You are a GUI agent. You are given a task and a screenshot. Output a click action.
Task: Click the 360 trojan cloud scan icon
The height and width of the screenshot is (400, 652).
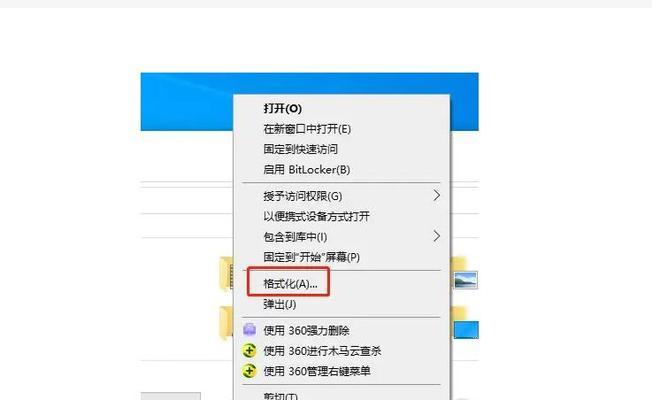point(249,351)
